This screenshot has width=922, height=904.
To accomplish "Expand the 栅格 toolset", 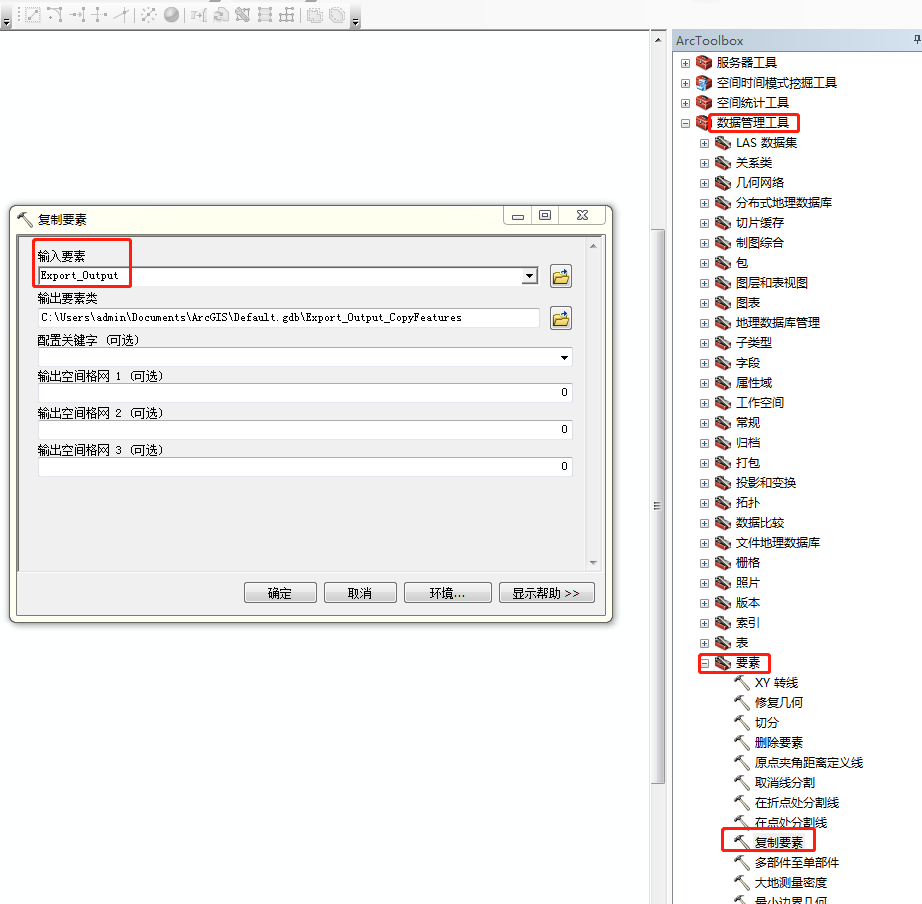I will click(x=704, y=562).
